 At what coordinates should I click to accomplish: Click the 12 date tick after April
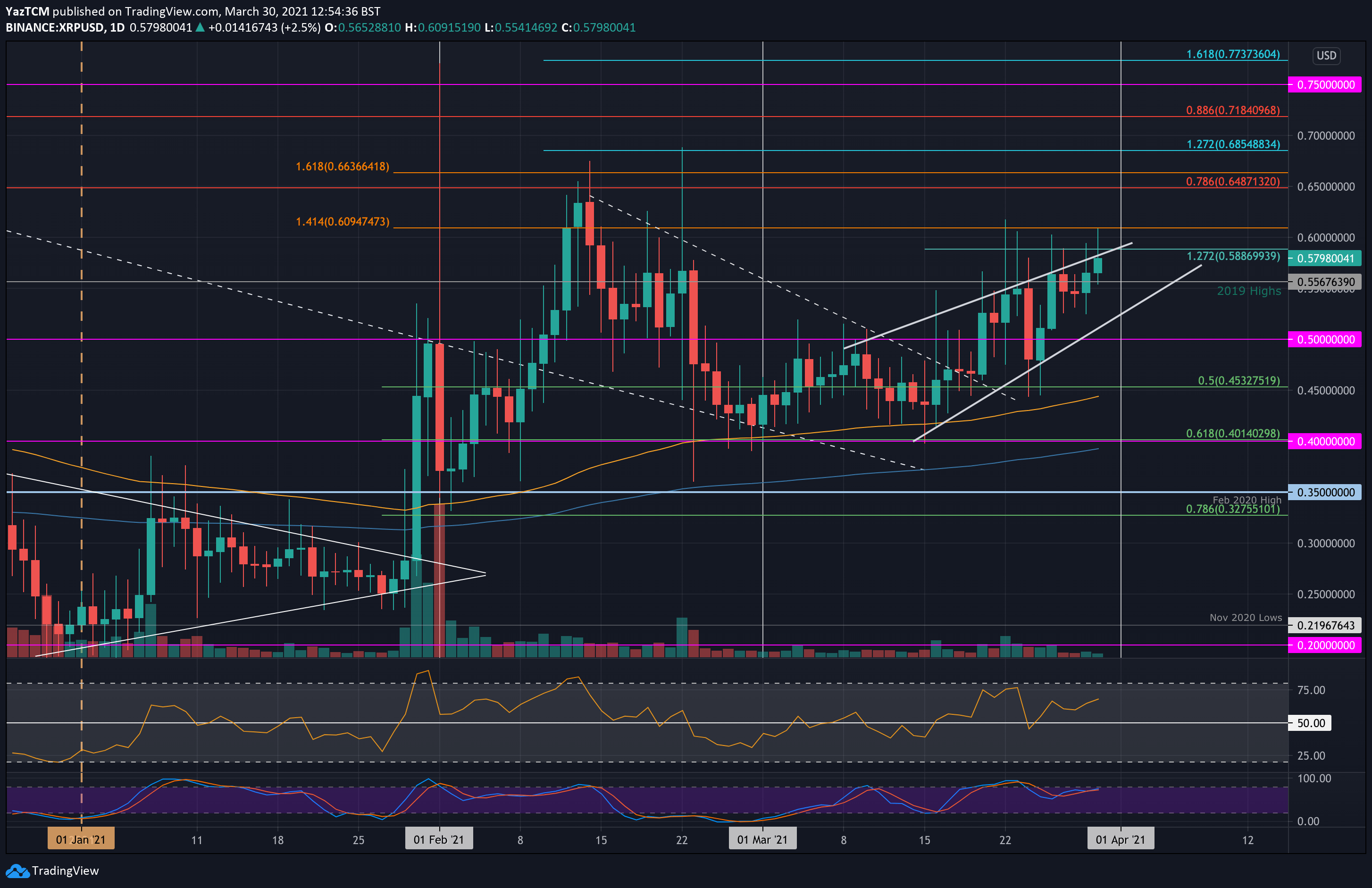pos(1247,840)
